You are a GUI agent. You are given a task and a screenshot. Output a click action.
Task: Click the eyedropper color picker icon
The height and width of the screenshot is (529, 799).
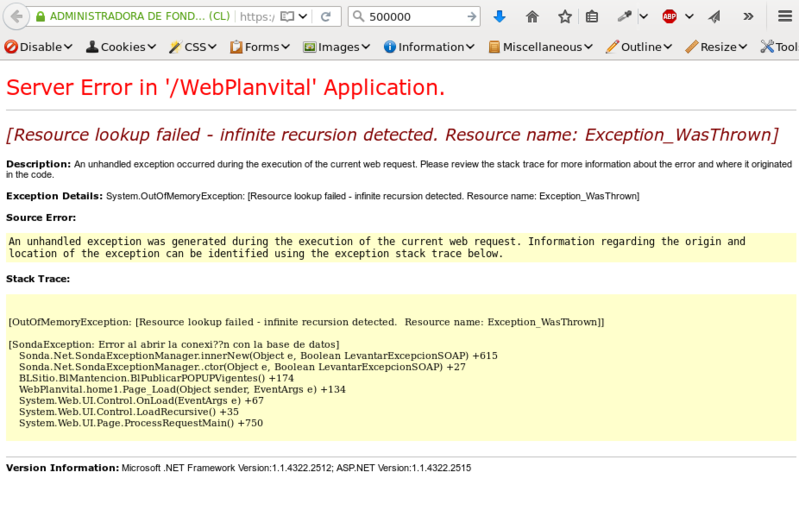[625, 17]
